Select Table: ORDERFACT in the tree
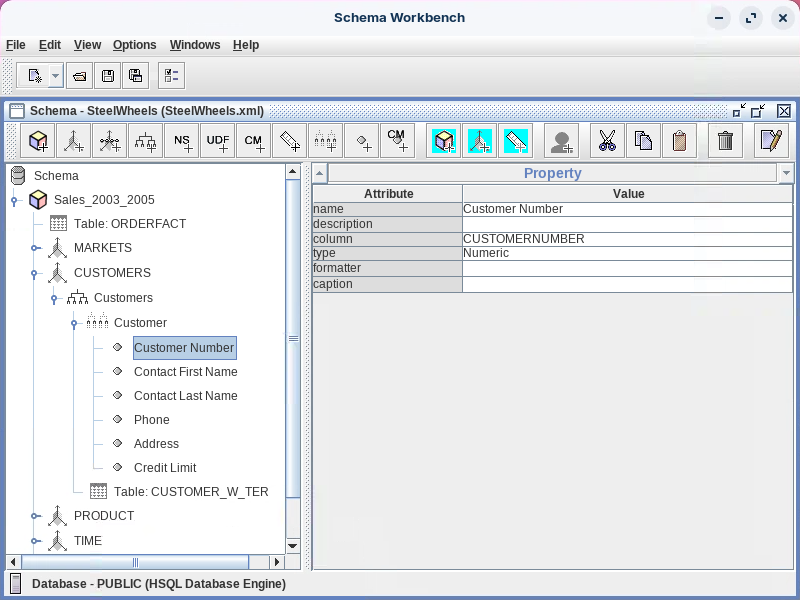Screen dimensions: 800x600 (130, 224)
